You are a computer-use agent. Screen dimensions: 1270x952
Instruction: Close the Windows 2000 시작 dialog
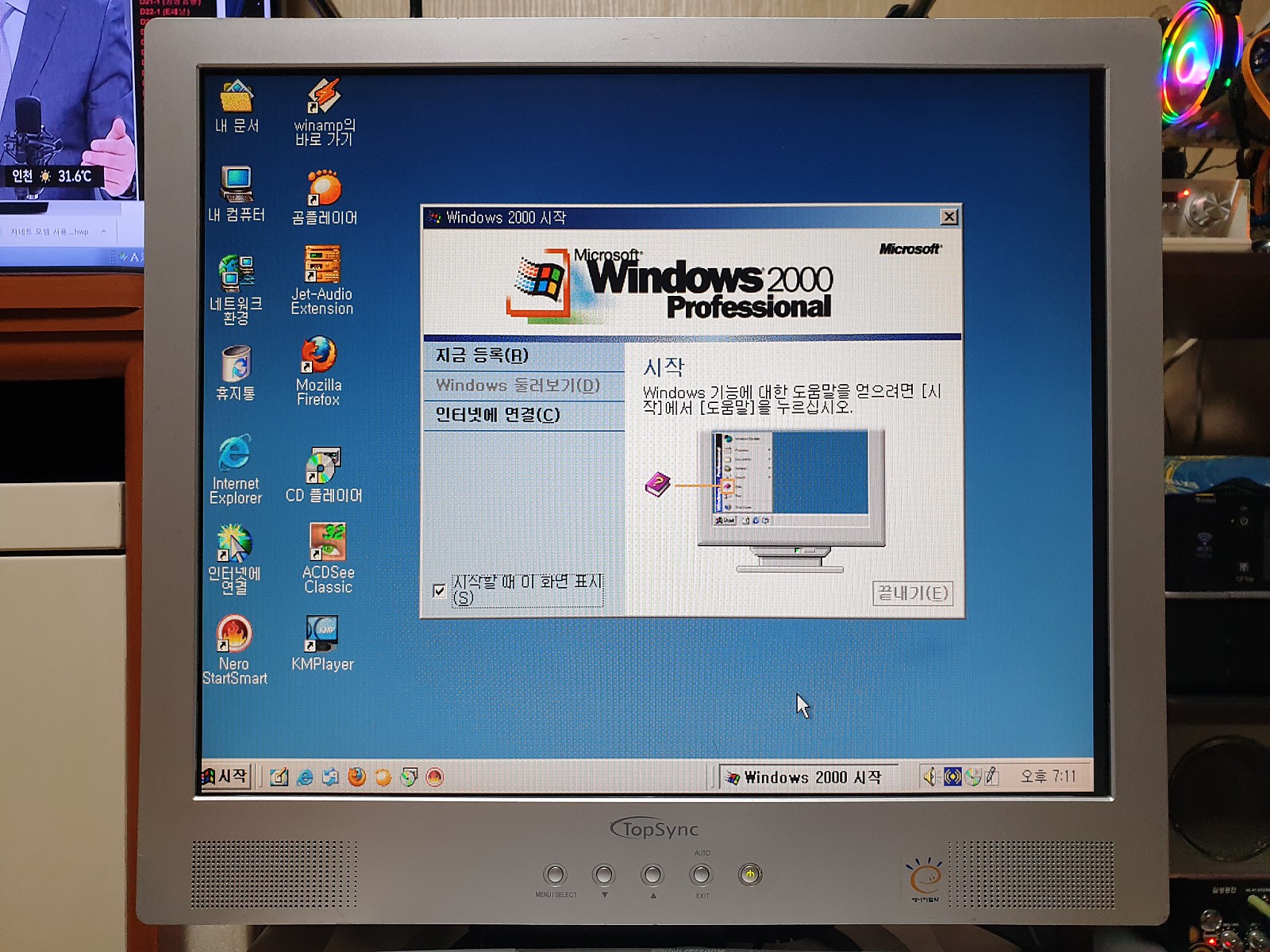coord(949,217)
